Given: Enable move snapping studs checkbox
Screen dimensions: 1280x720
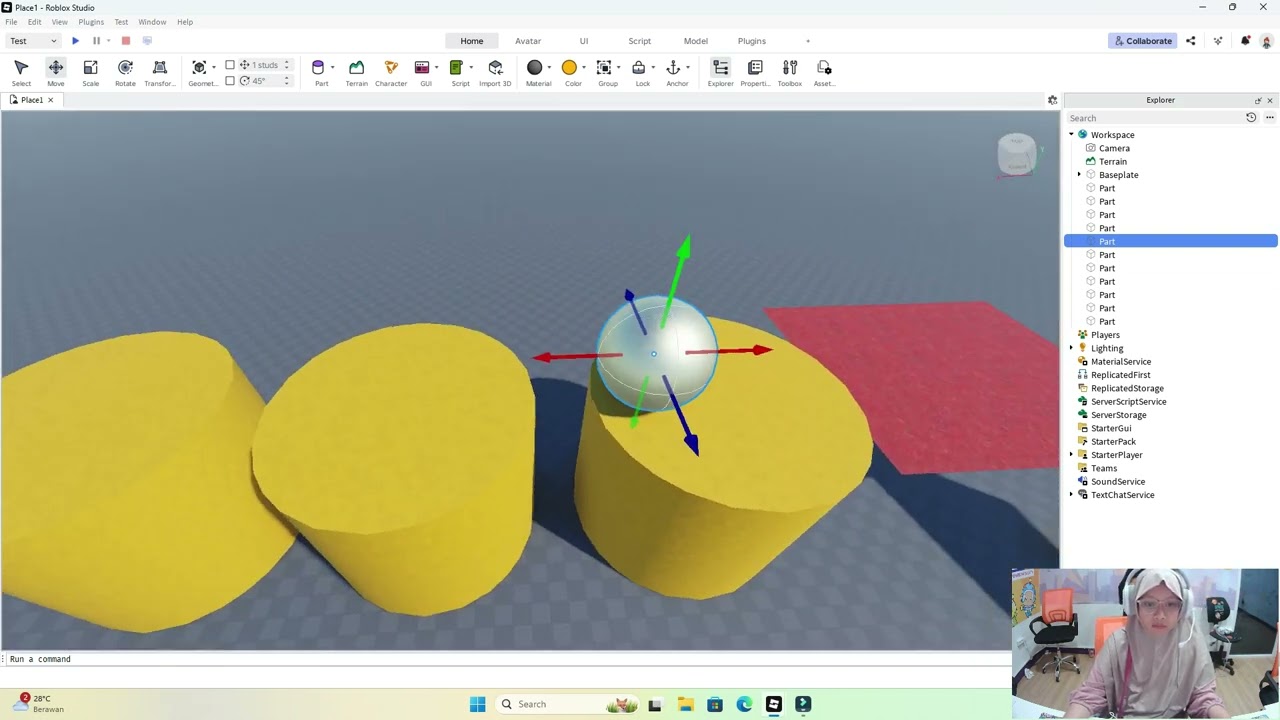Looking at the screenshot, I should [x=230, y=65].
